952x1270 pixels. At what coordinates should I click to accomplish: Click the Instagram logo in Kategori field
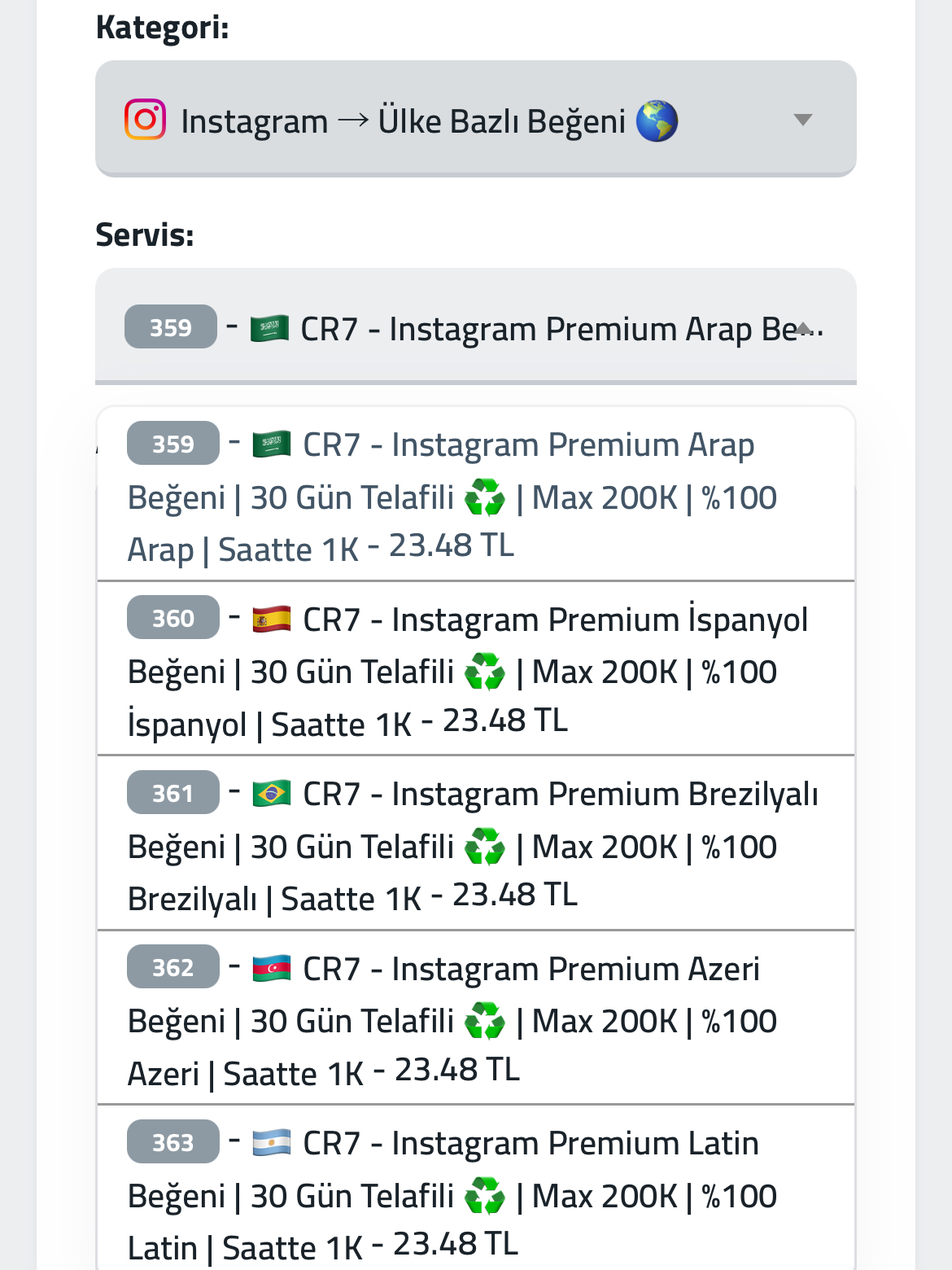coord(146,120)
